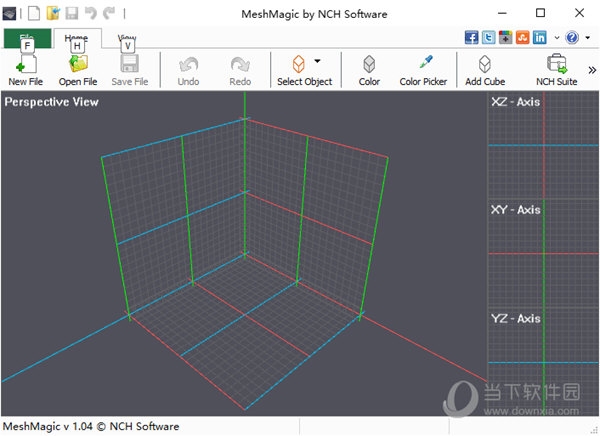Open the Help question mark icon
Screen dimensions: 600x436
click(572, 38)
